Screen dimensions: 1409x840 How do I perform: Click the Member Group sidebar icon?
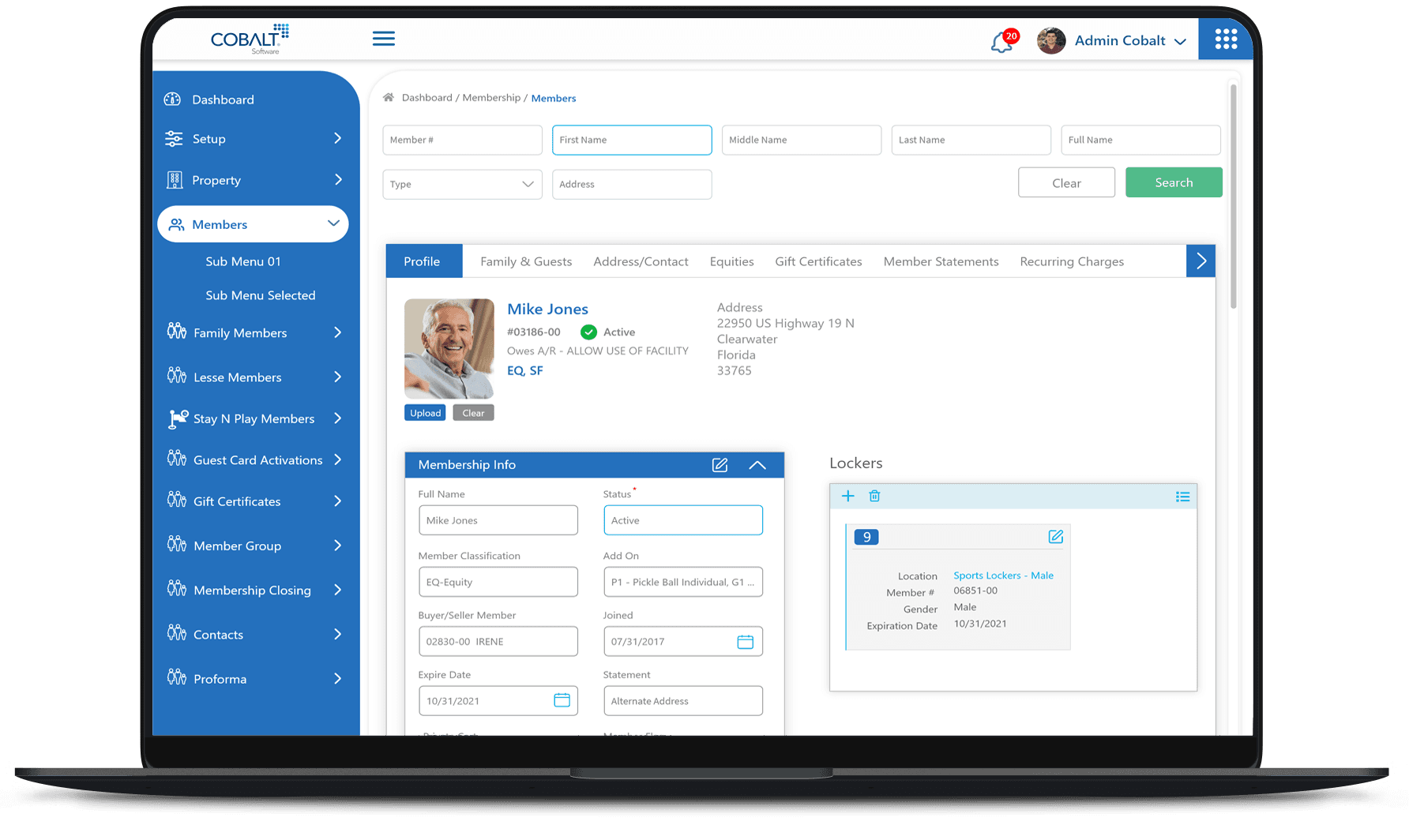coord(177,545)
